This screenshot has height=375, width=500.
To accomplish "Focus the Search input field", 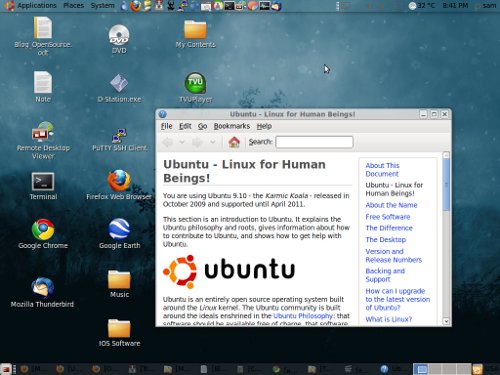I will pos(314,142).
